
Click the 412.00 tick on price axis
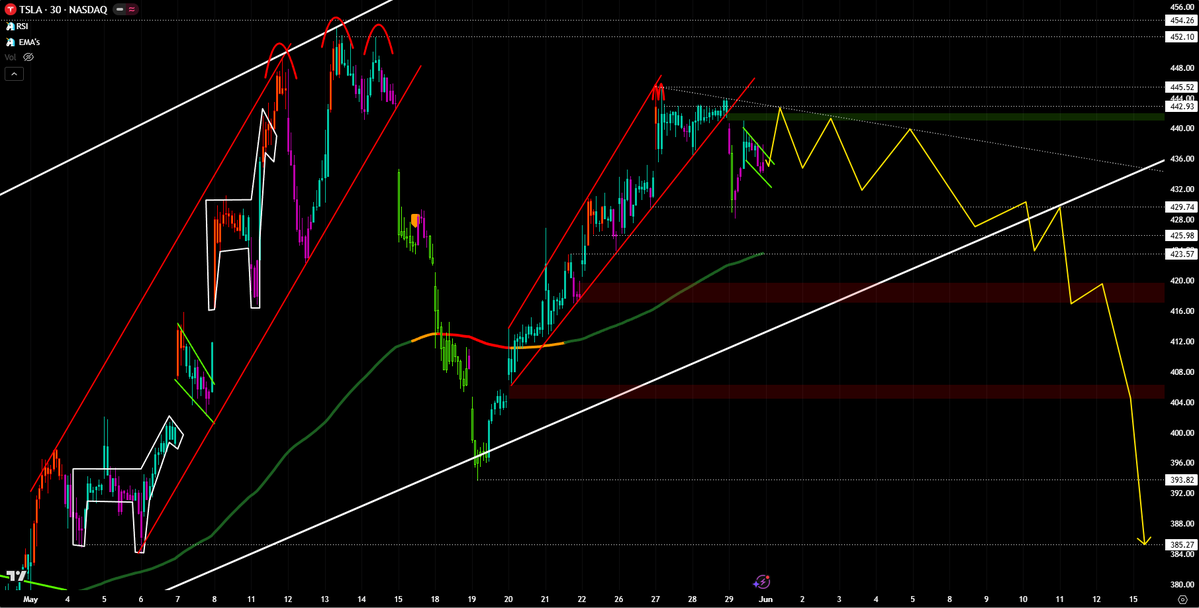coord(1181,341)
